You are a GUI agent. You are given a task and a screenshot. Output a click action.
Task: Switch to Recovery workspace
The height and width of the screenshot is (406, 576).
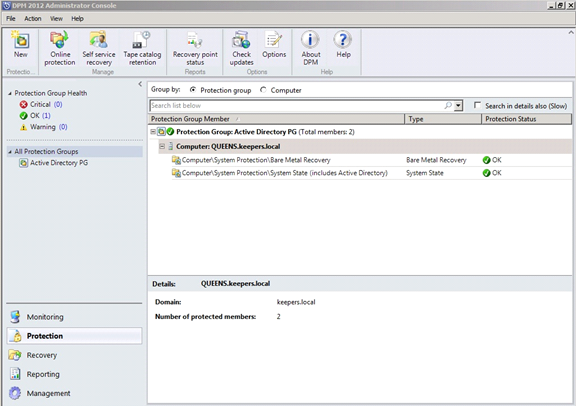74,355
